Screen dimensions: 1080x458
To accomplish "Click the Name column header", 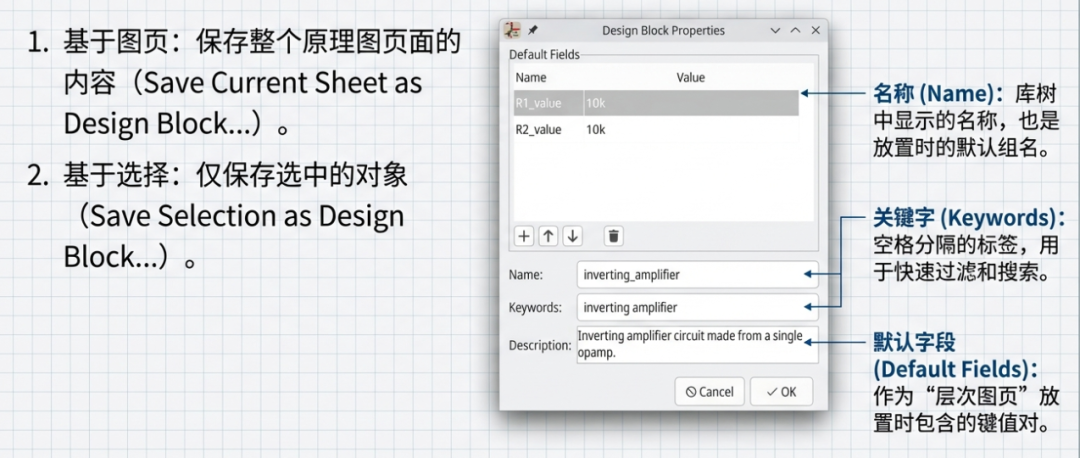I will 531,78.
